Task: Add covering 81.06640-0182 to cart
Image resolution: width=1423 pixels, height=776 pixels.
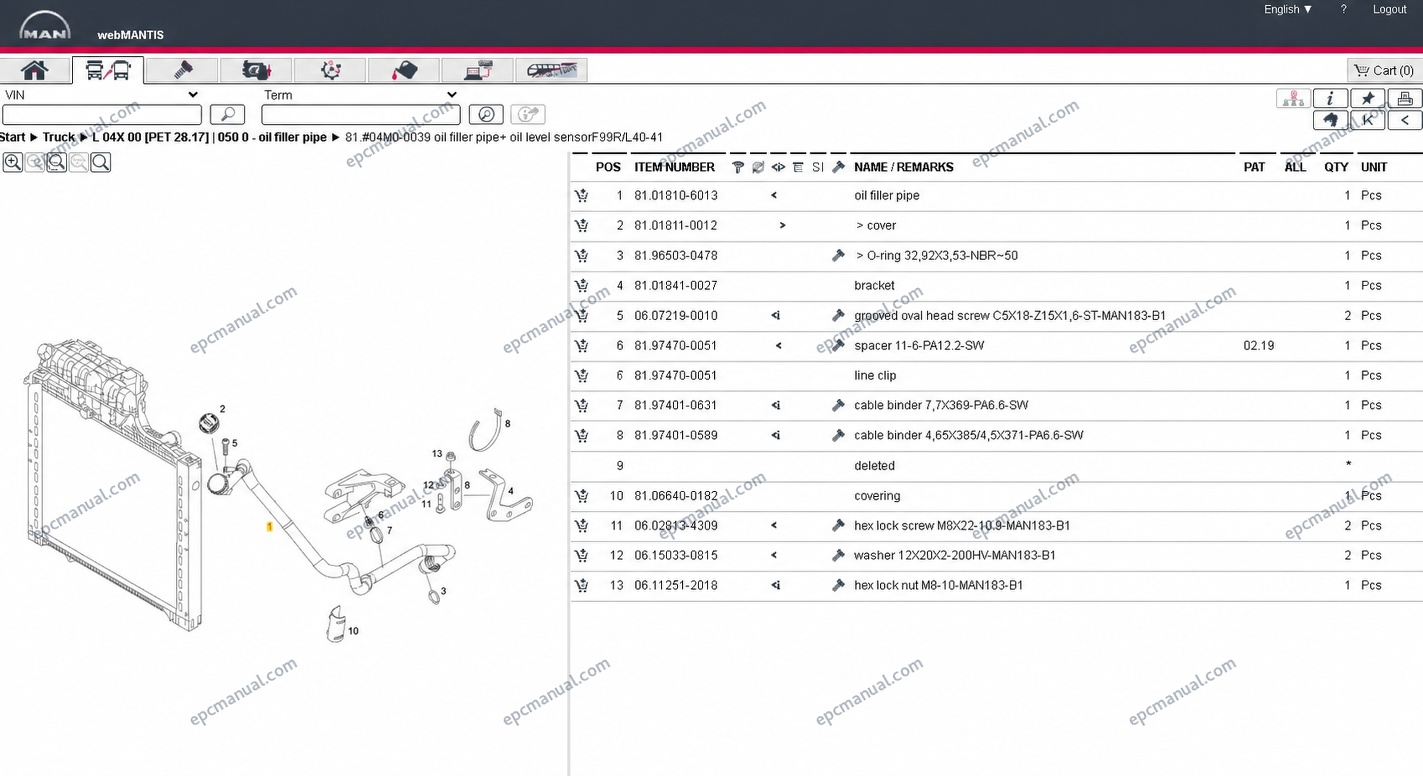Action: pos(581,496)
